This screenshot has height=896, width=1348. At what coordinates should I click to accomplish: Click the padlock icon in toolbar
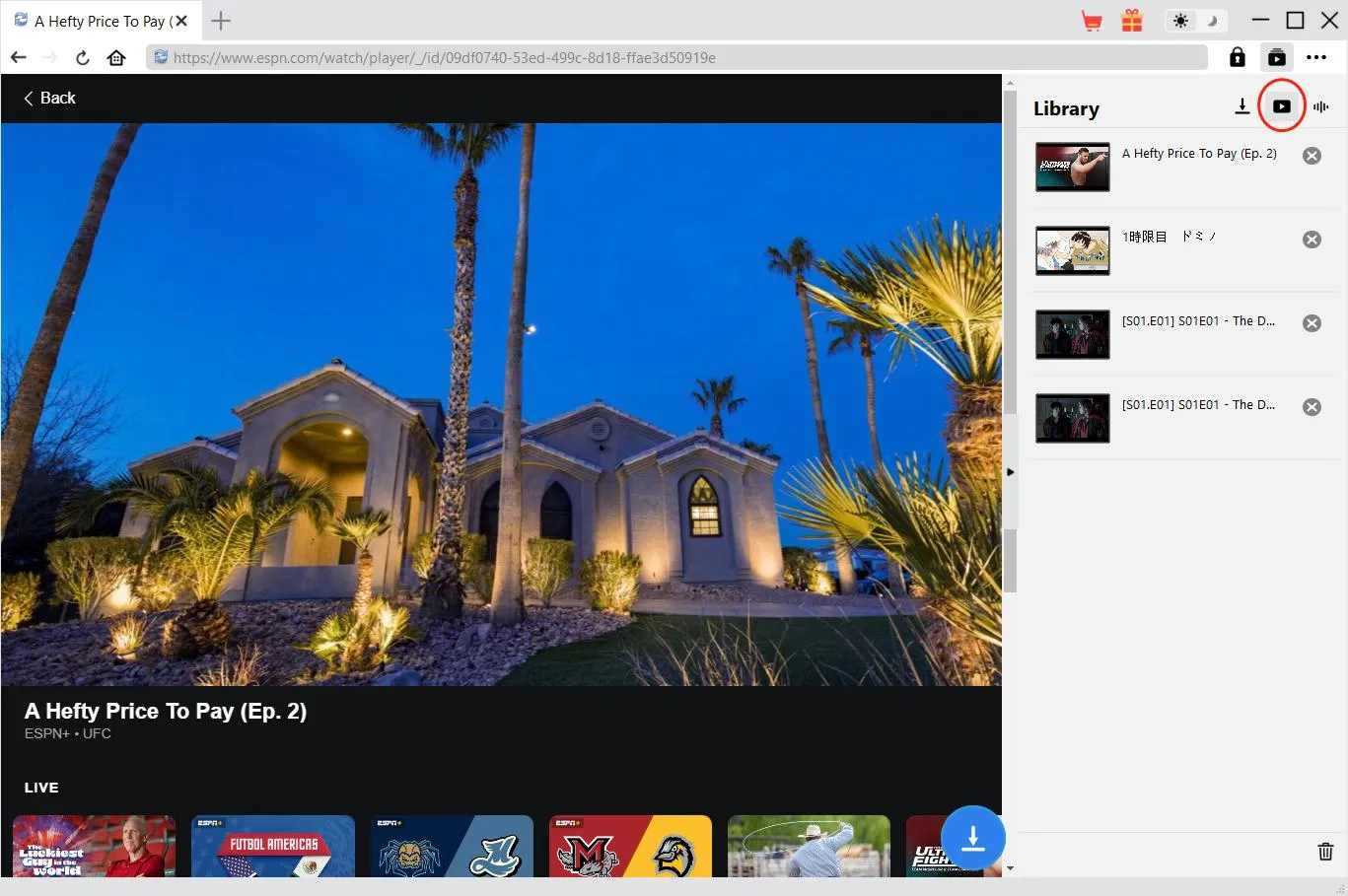click(x=1238, y=57)
